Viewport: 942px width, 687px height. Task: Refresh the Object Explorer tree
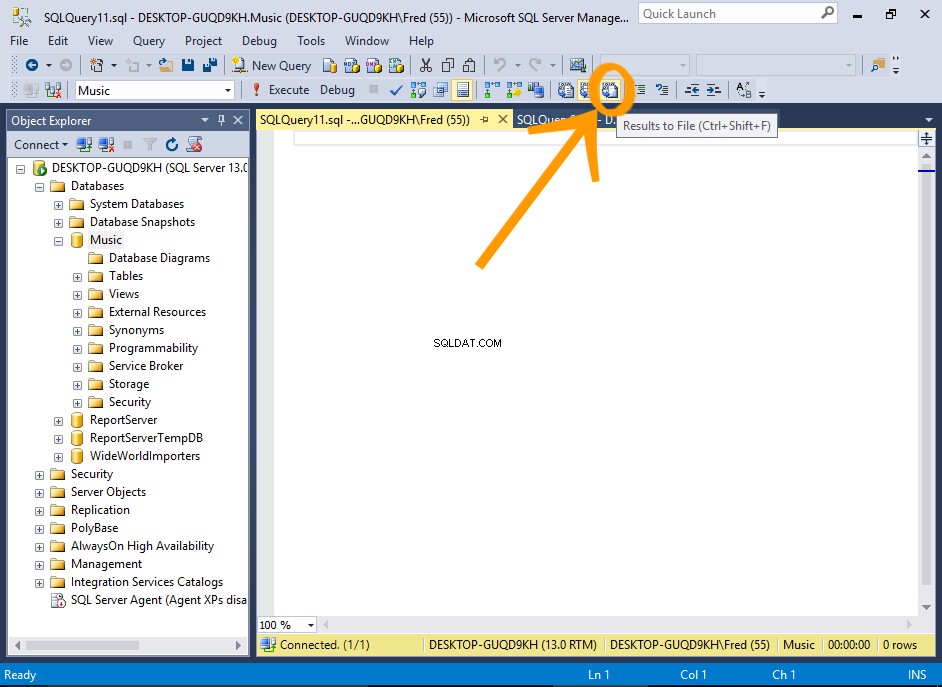(172, 144)
